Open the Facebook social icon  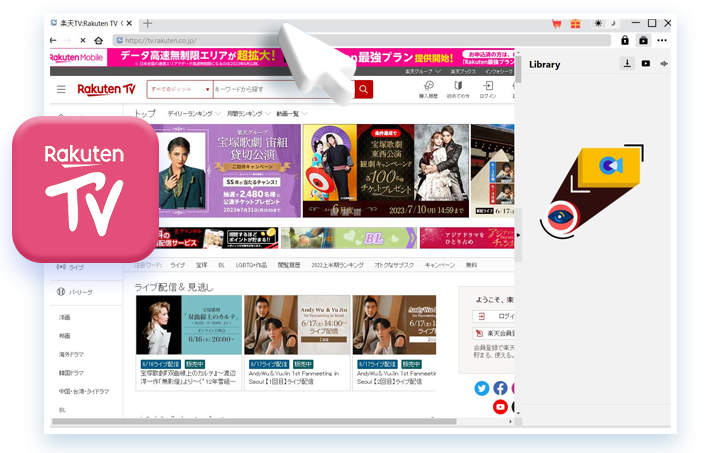click(500, 388)
